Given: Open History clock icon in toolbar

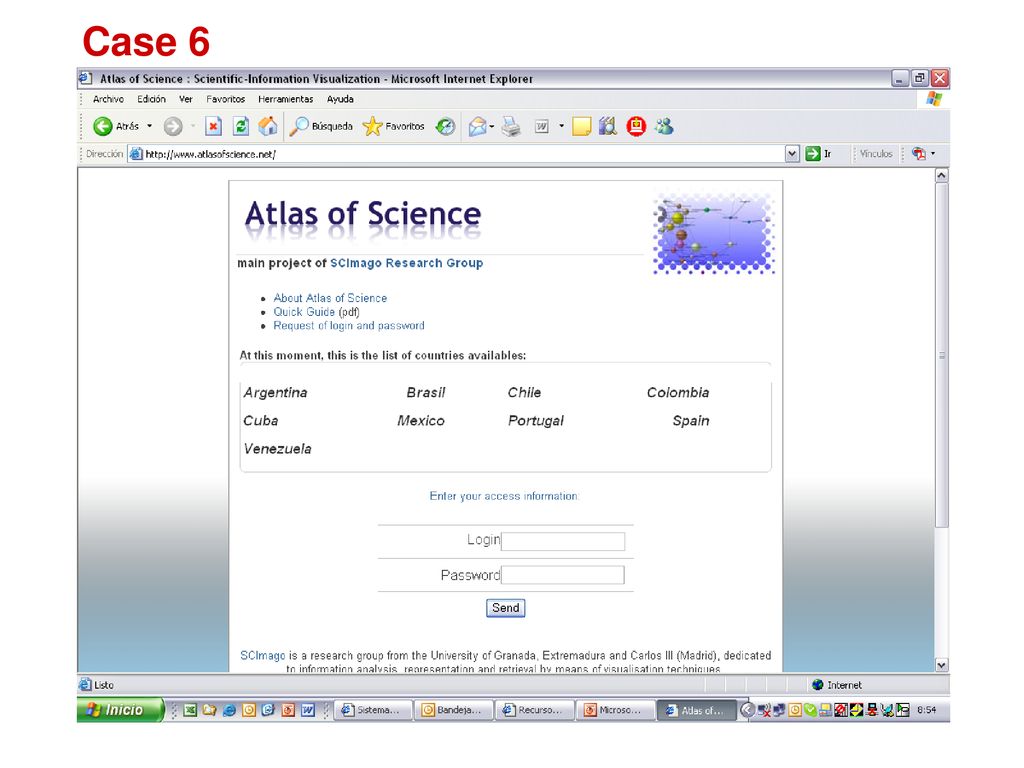Looking at the screenshot, I should tap(445, 126).
